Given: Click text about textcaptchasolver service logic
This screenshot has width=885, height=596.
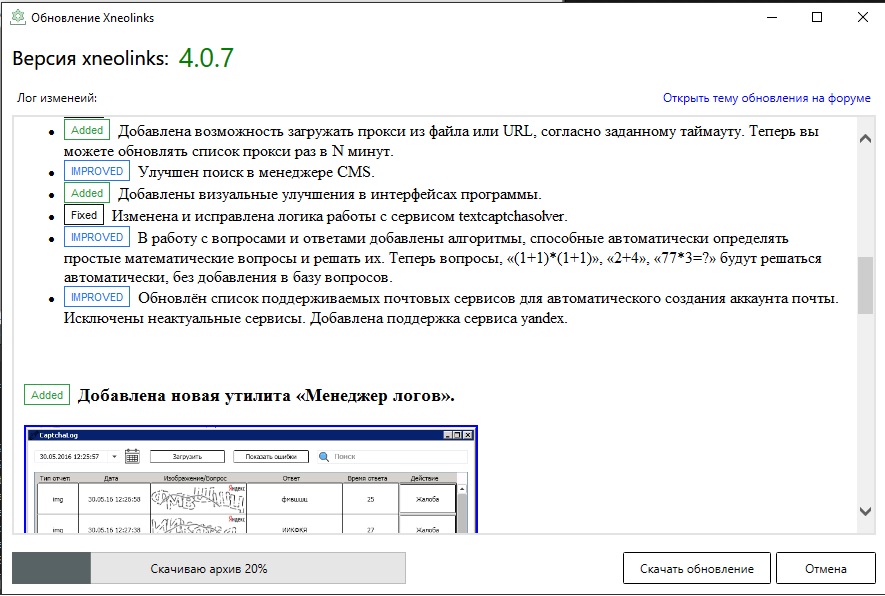Looking at the screenshot, I should pyautogui.click(x=339, y=216).
